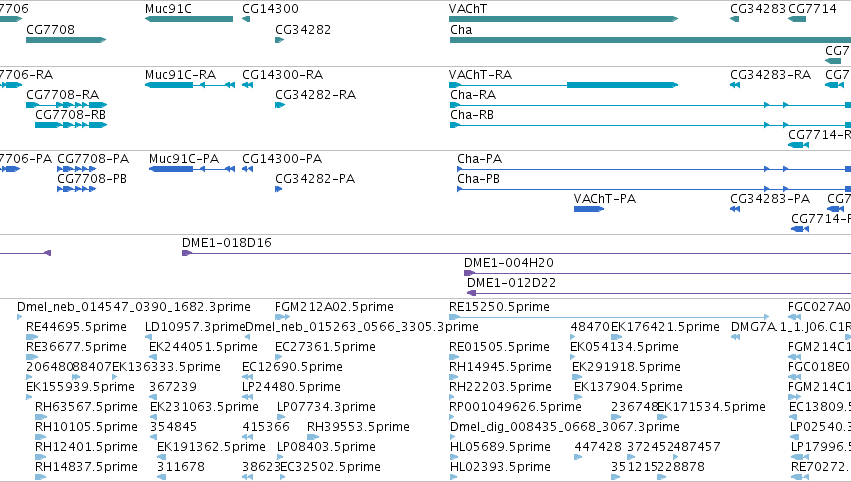
Task: Select transcript Cha-RB label
Action: tap(472, 115)
